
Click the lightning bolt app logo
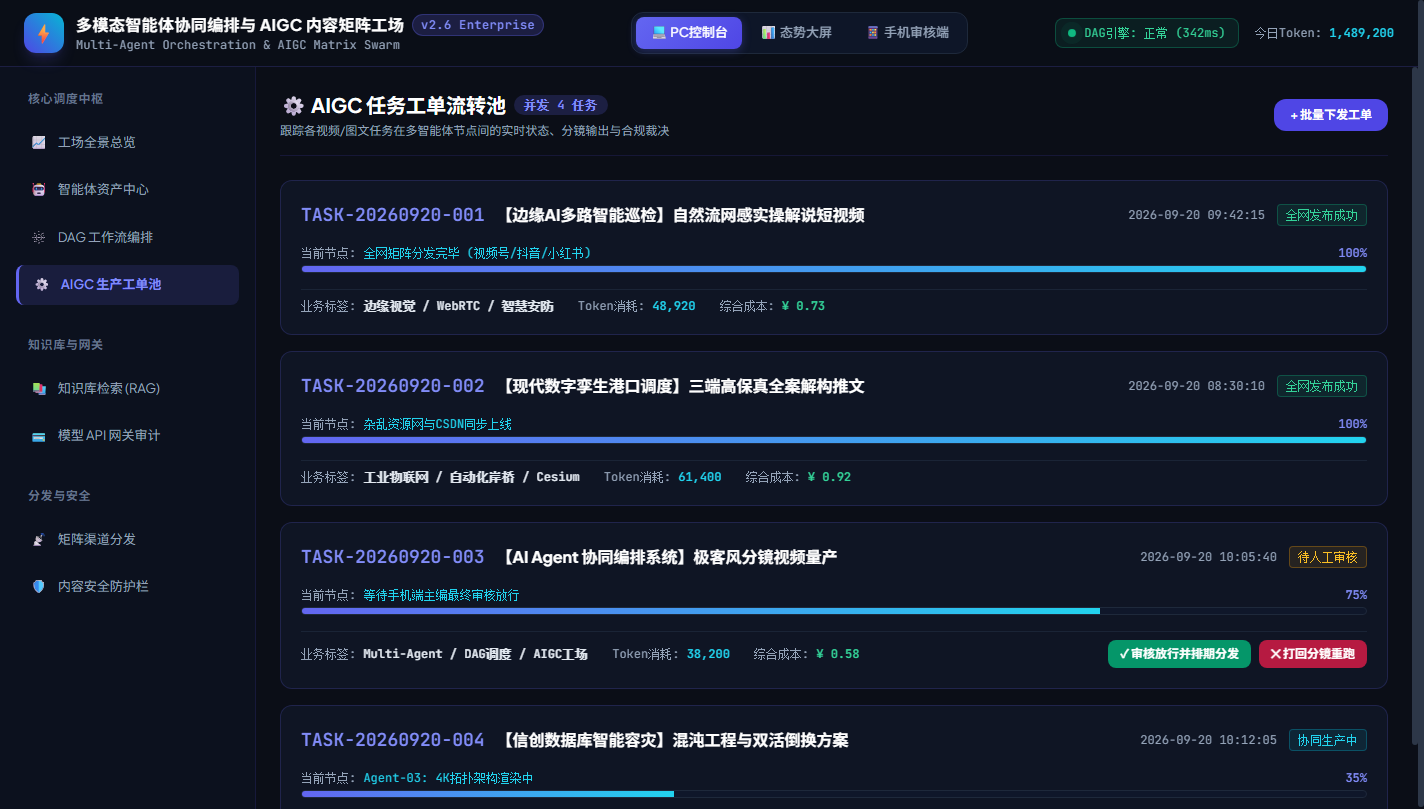point(44,33)
